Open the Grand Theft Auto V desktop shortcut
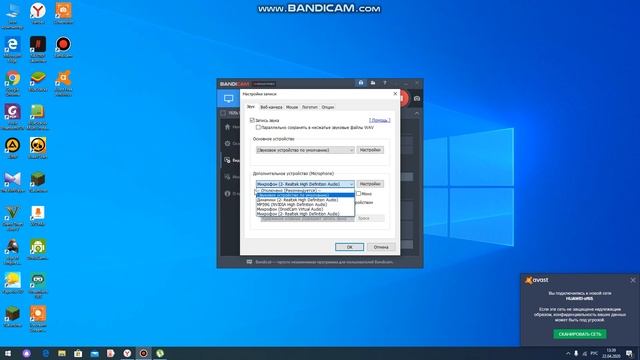Image resolution: width=640 pixels, height=360 pixels. [x=13, y=218]
